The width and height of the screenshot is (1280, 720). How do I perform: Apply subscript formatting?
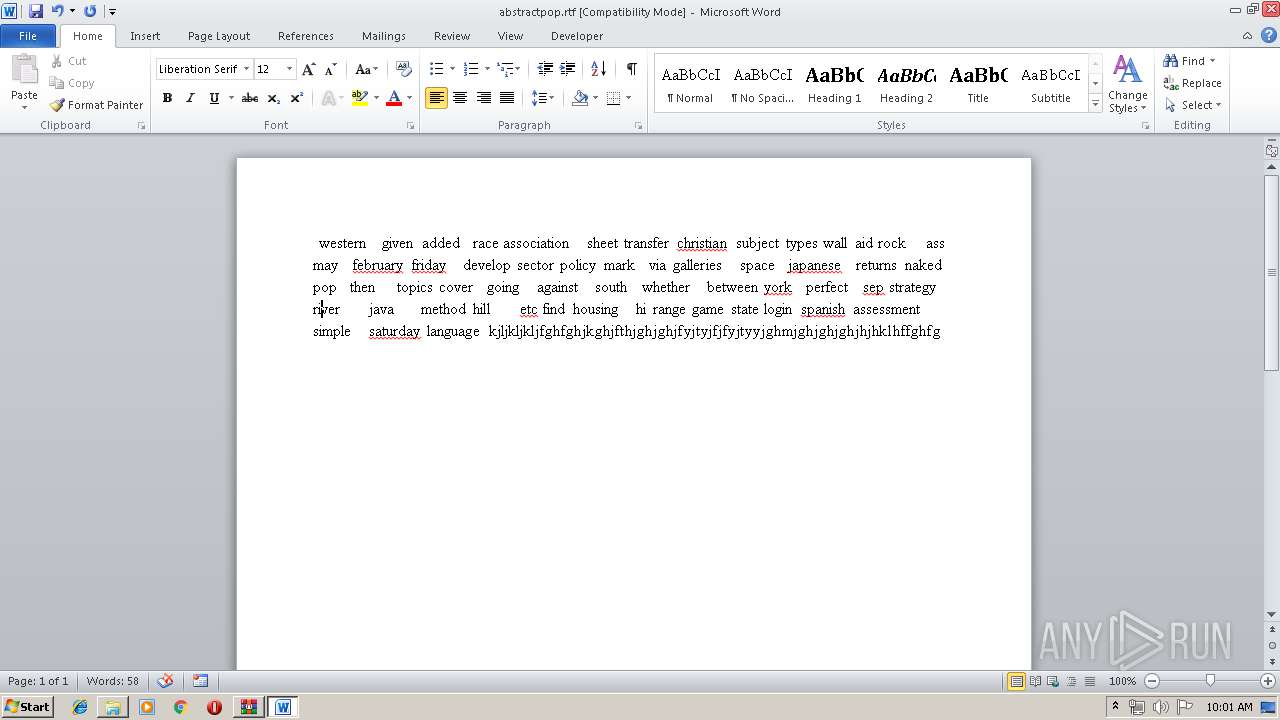[274, 98]
